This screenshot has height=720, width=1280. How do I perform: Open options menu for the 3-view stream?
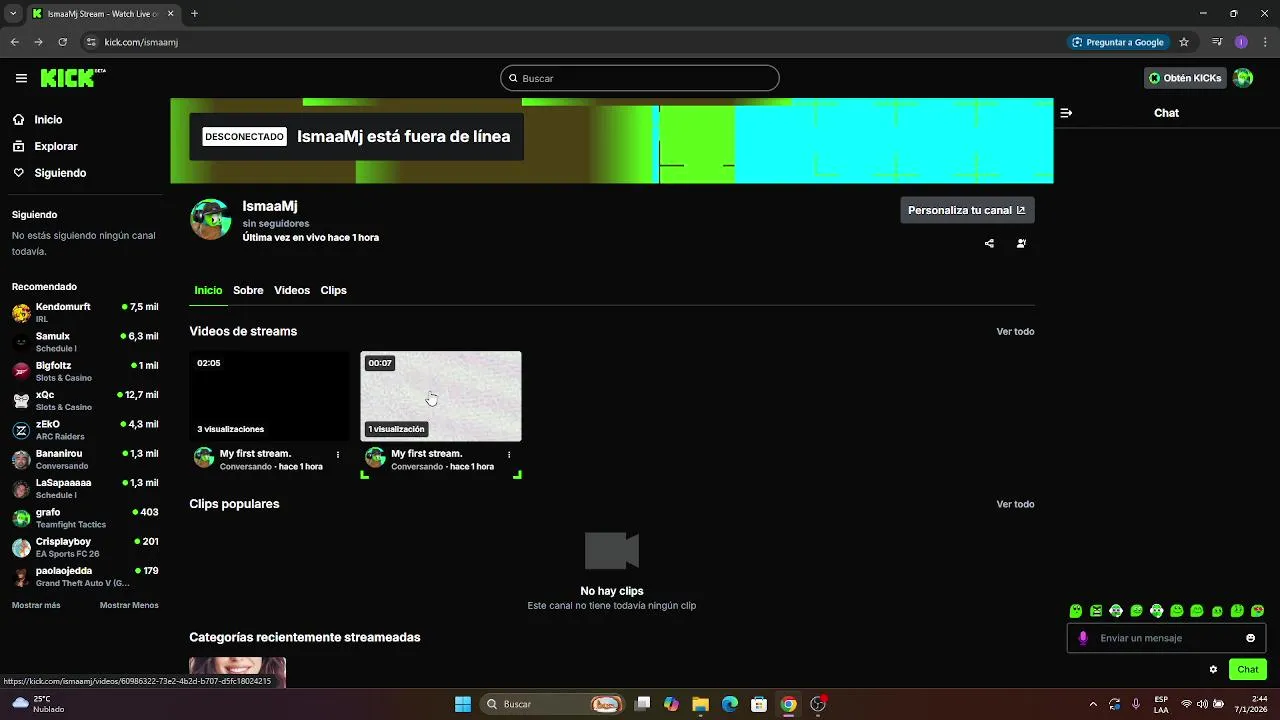click(x=338, y=454)
